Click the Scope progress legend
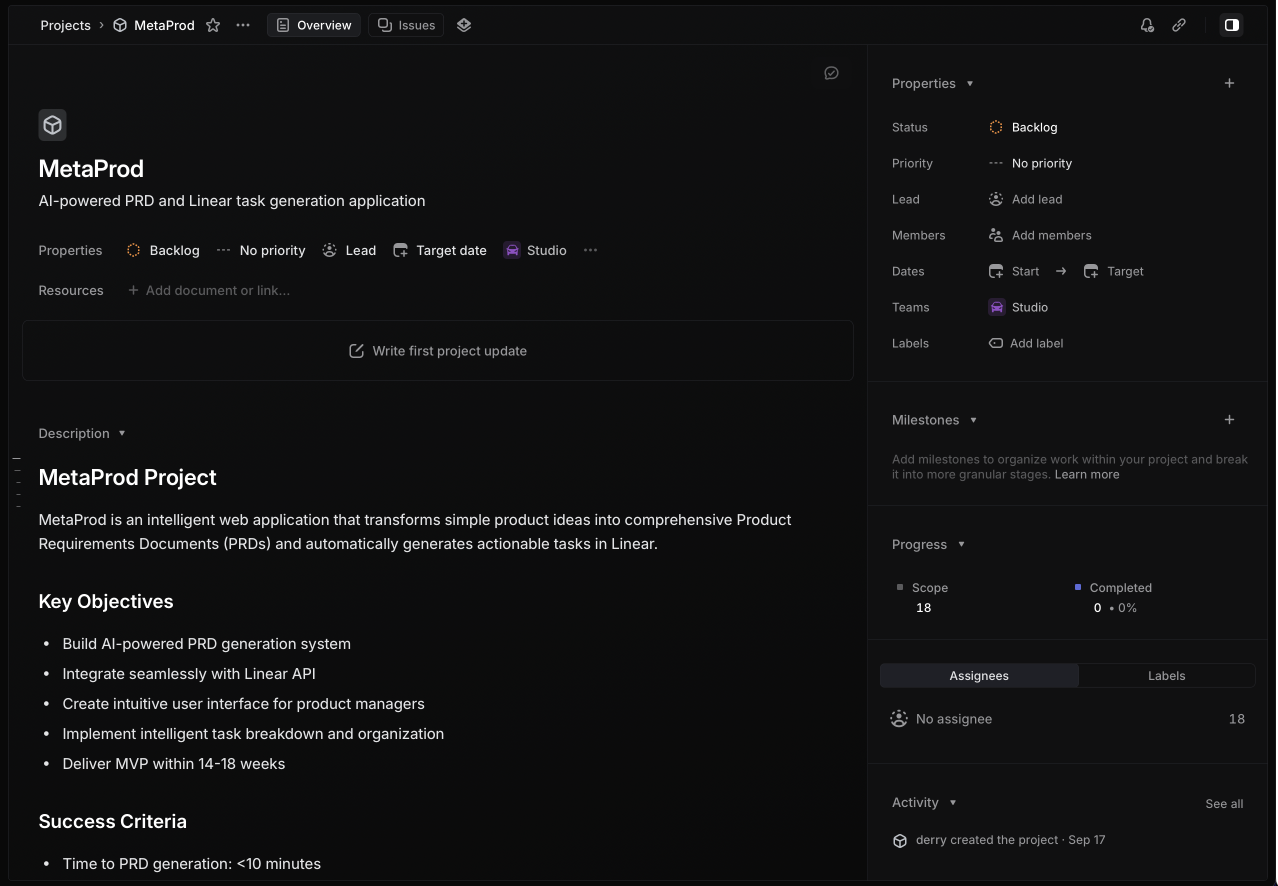Screen dimensions: 1278x886 click(x=923, y=588)
